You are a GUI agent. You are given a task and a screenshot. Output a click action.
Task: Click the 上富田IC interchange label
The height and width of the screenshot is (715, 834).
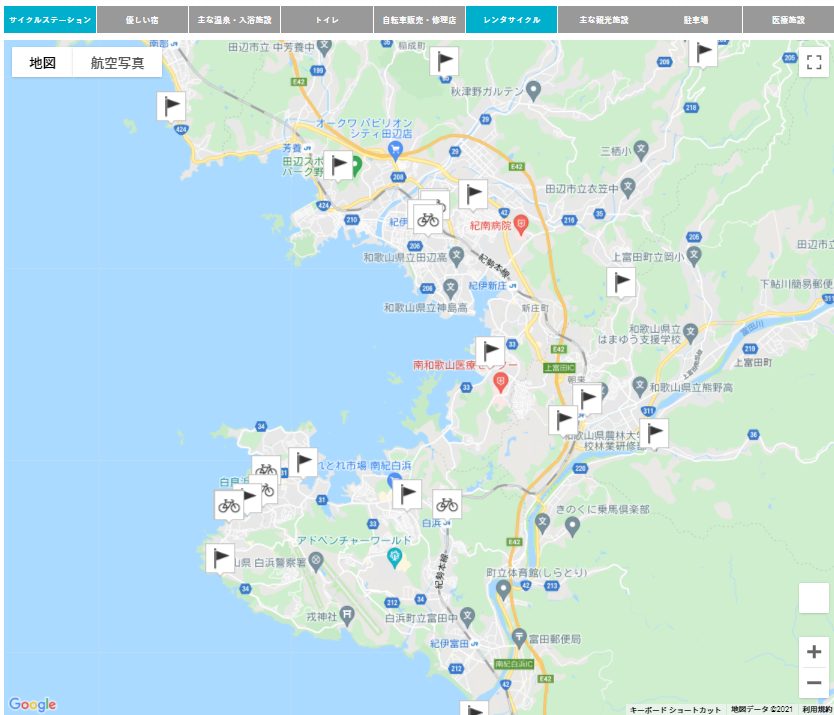pos(559,368)
